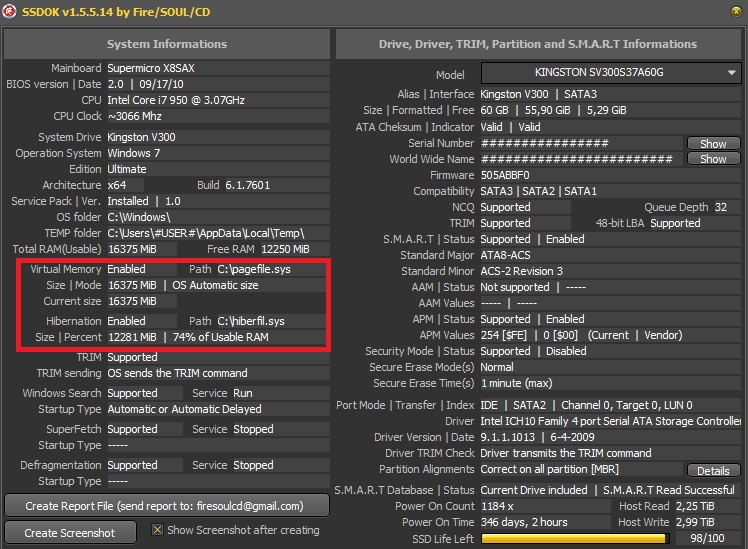Click SuperFetch service Stopped value
748x549 pixels.
click(253, 429)
